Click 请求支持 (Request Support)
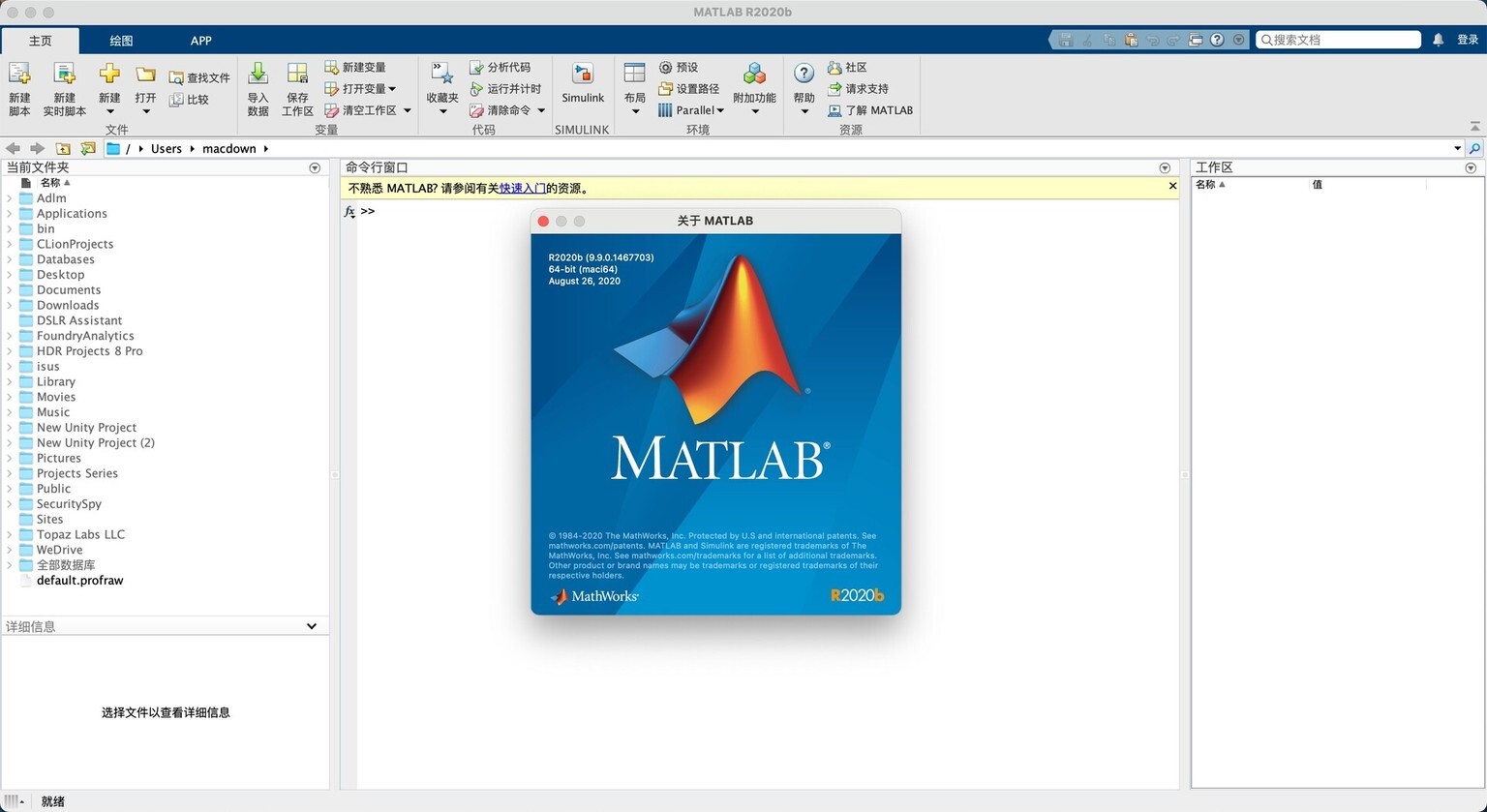The height and width of the screenshot is (812, 1487). pos(858,89)
